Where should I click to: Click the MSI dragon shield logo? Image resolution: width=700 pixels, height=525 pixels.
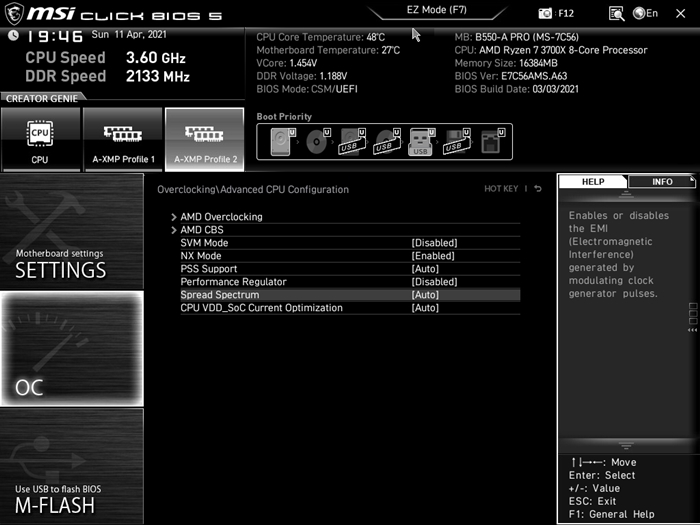tap(14, 13)
